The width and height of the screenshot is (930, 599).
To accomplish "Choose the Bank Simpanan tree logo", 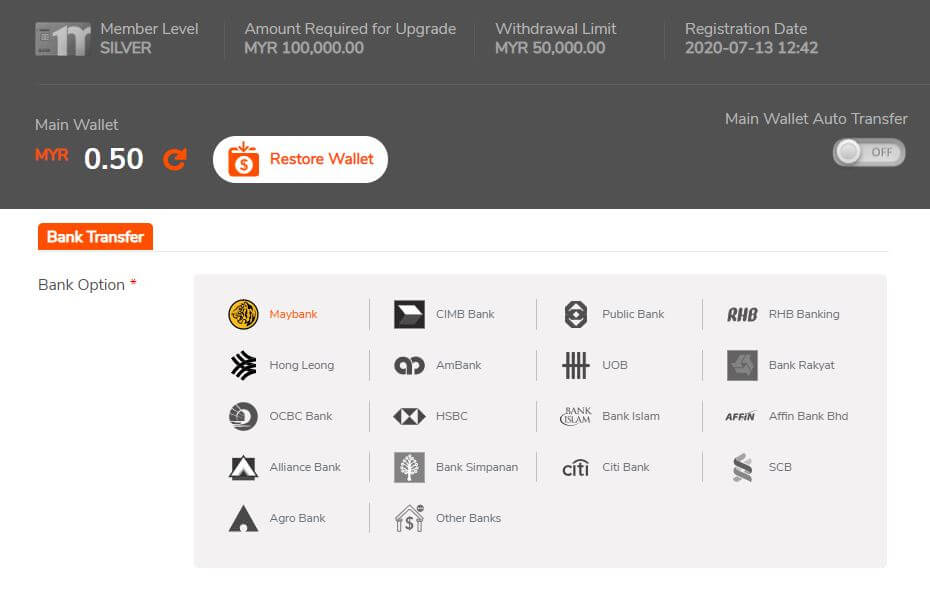I will pyautogui.click(x=409, y=467).
